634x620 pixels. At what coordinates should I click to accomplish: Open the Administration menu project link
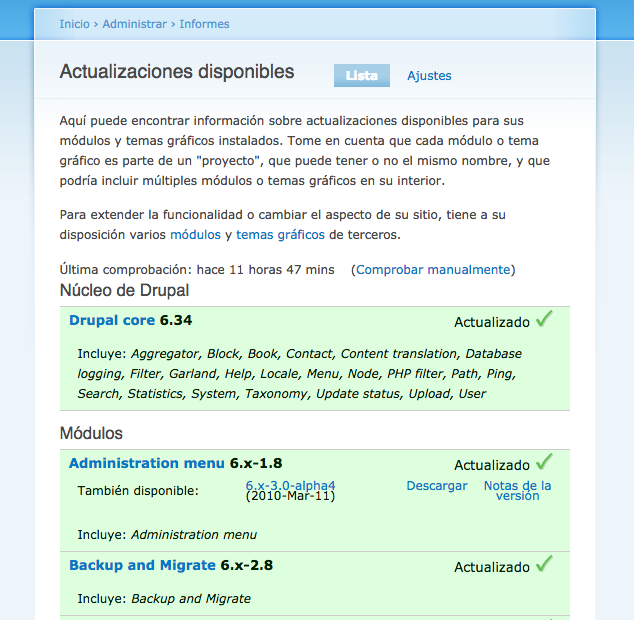click(147, 463)
